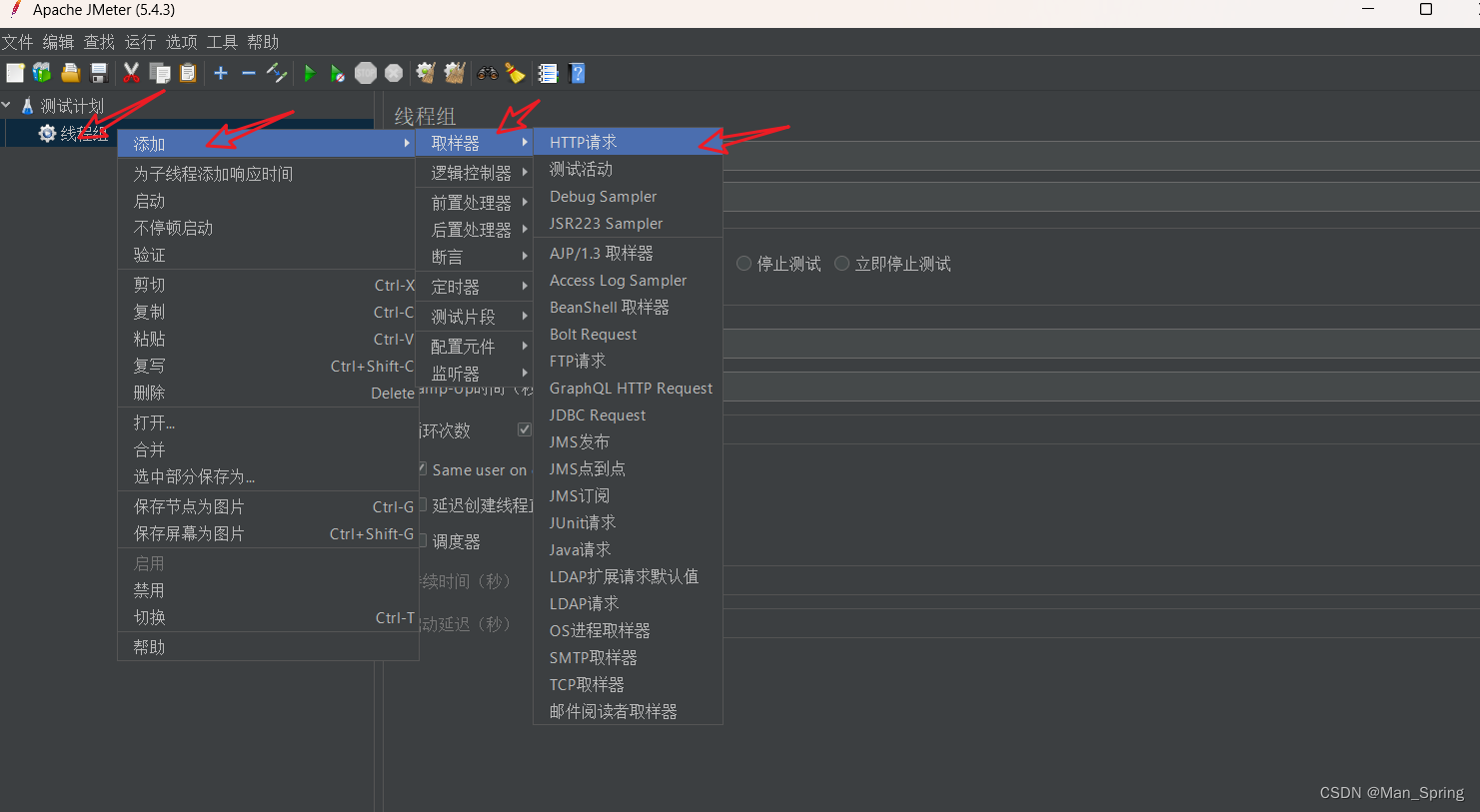1480x812 pixels.
Task: Open the Templates toolbar icon
Action: pyautogui.click(x=42, y=73)
